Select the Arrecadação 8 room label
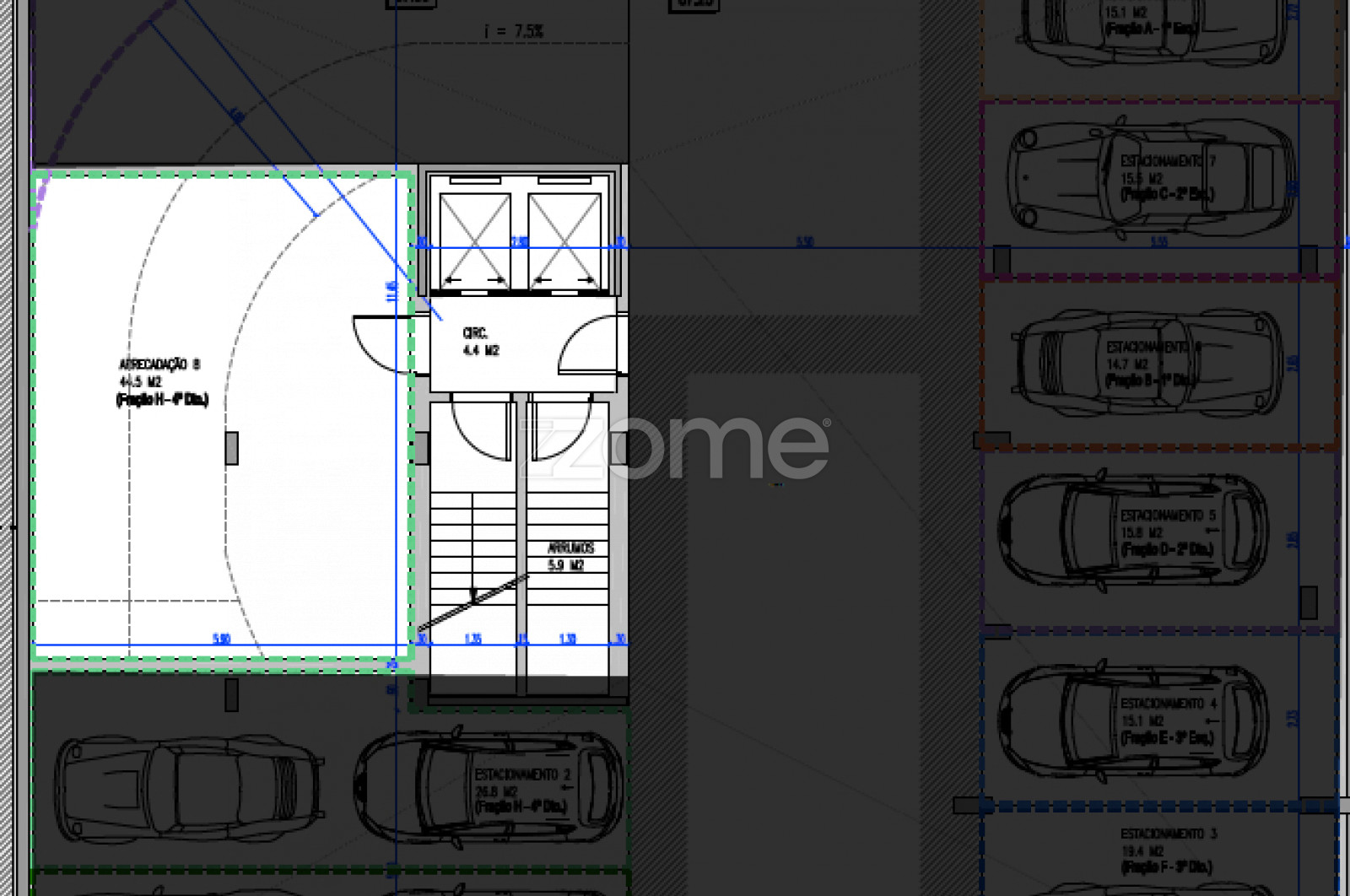 tap(161, 381)
